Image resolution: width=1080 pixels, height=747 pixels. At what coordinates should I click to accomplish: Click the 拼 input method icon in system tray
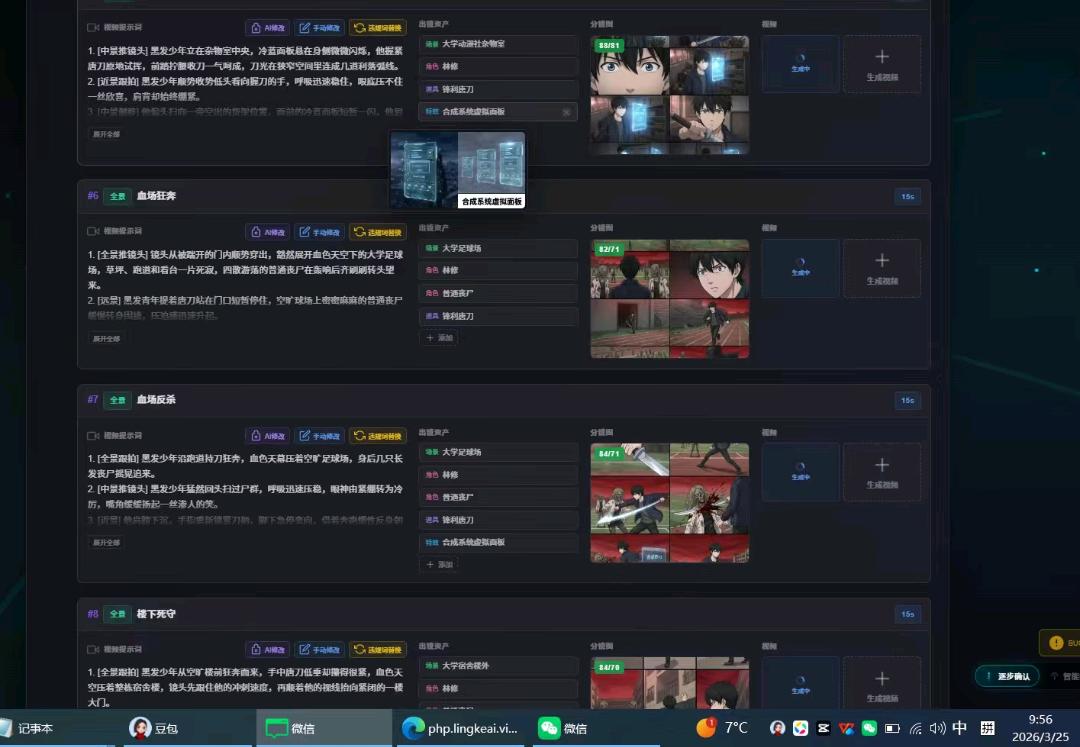[x=989, y=728]
